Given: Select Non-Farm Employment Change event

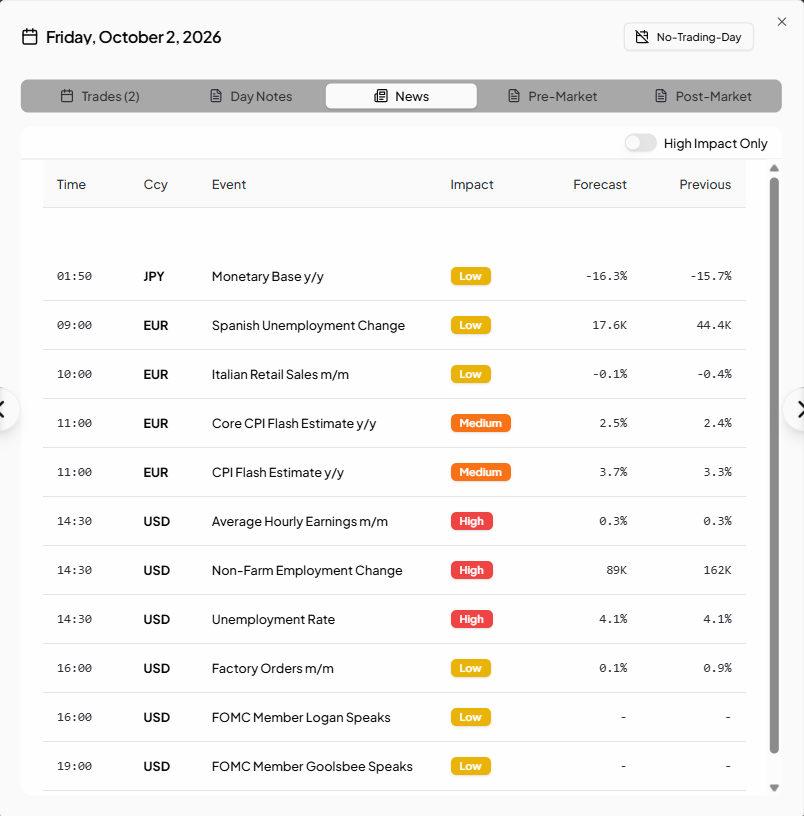Looking at the screenshot, I should click(x=394, y=570).
